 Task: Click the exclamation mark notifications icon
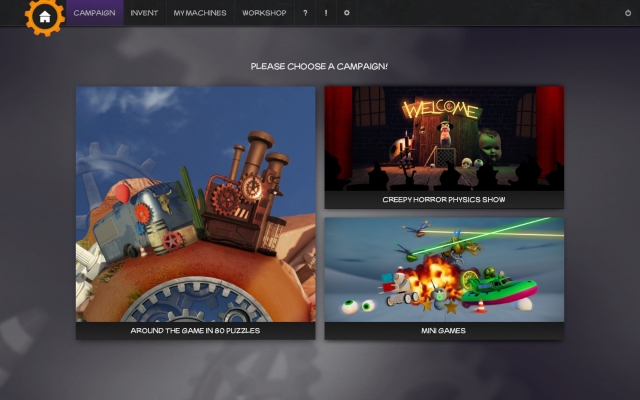pyautogui.click(x=326, y=13)
